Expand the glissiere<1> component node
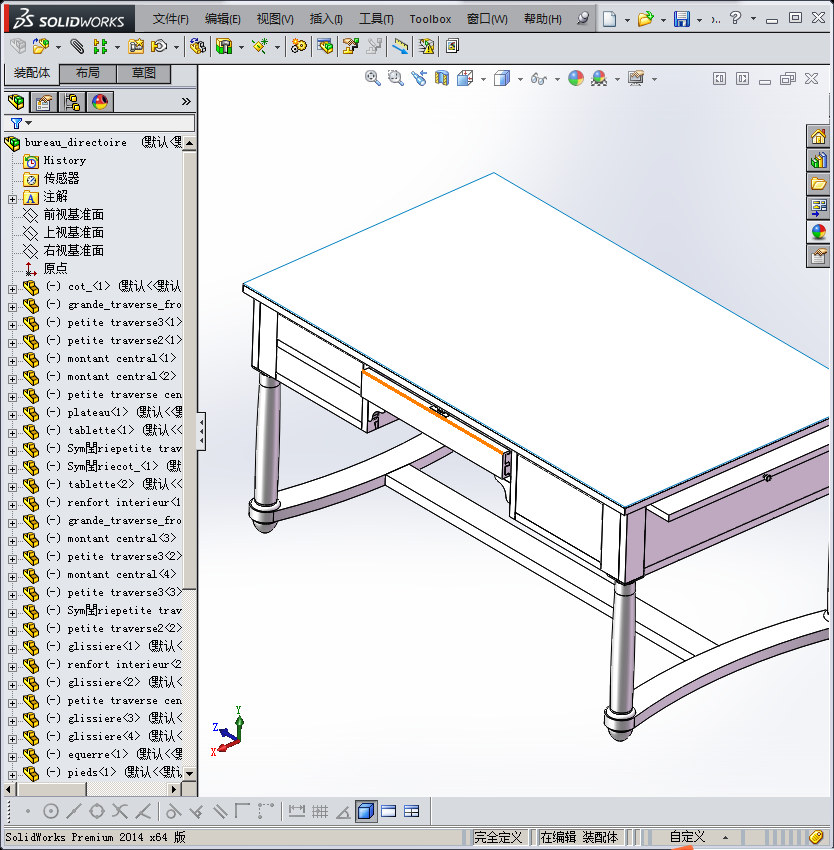 click(12, 649)
